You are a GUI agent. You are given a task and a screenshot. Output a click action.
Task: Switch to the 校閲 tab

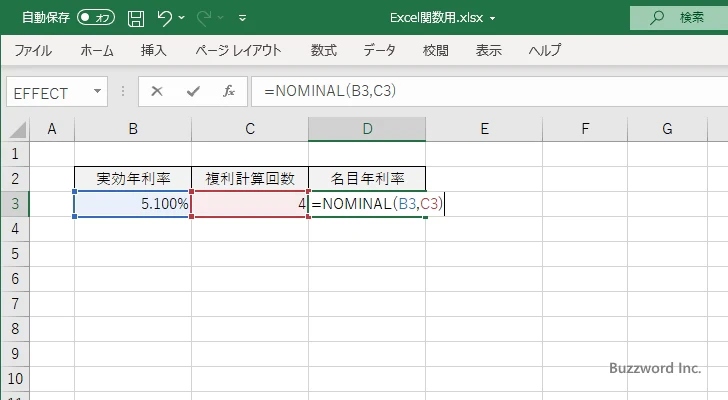point(436,50)
